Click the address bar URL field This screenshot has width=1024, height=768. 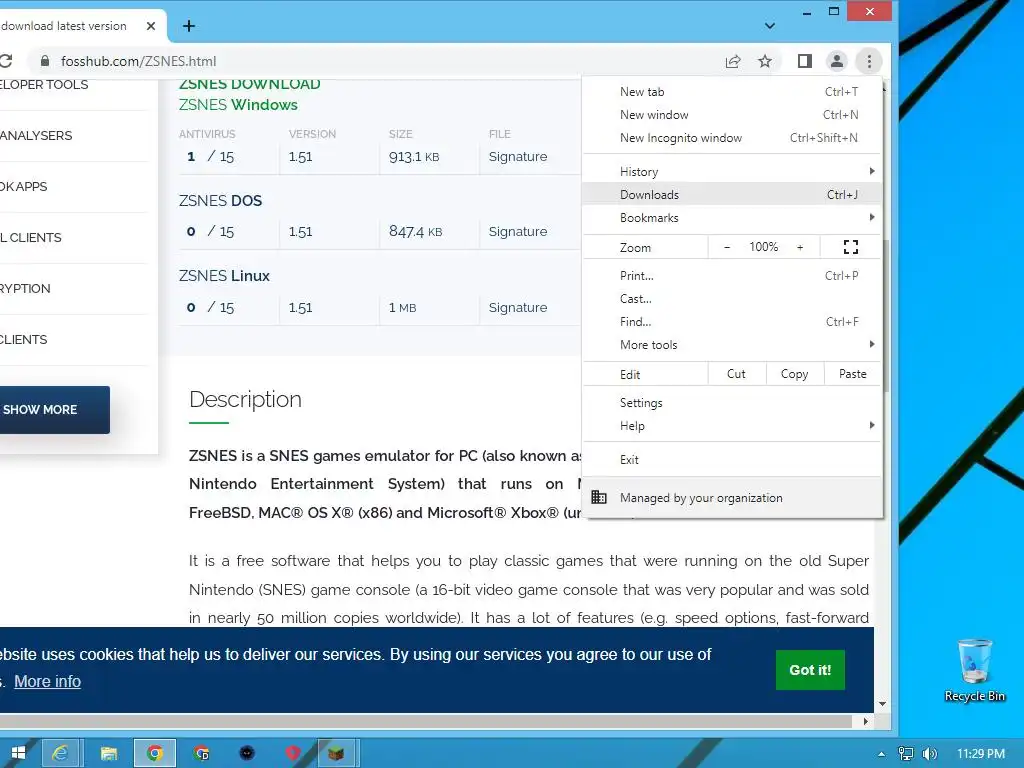[x=372, y=61]
